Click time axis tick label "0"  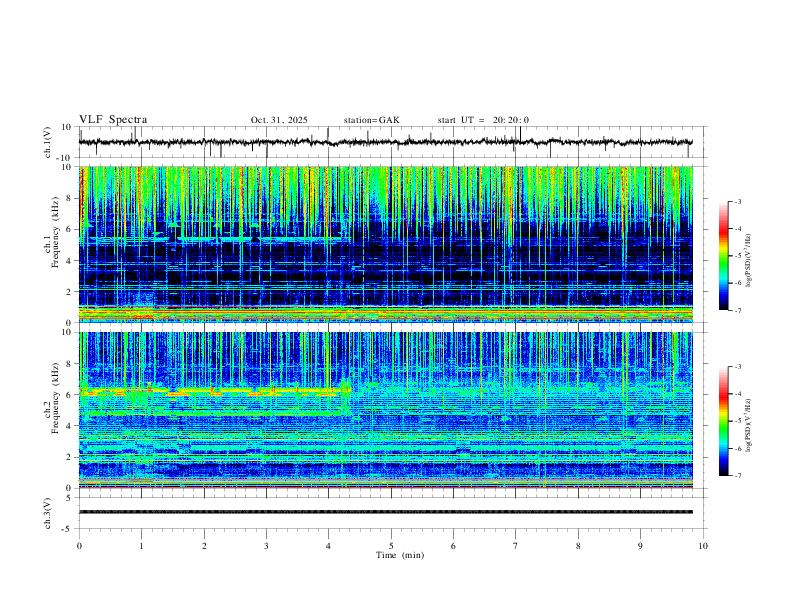pyautogui.click(x=79, y=546)
